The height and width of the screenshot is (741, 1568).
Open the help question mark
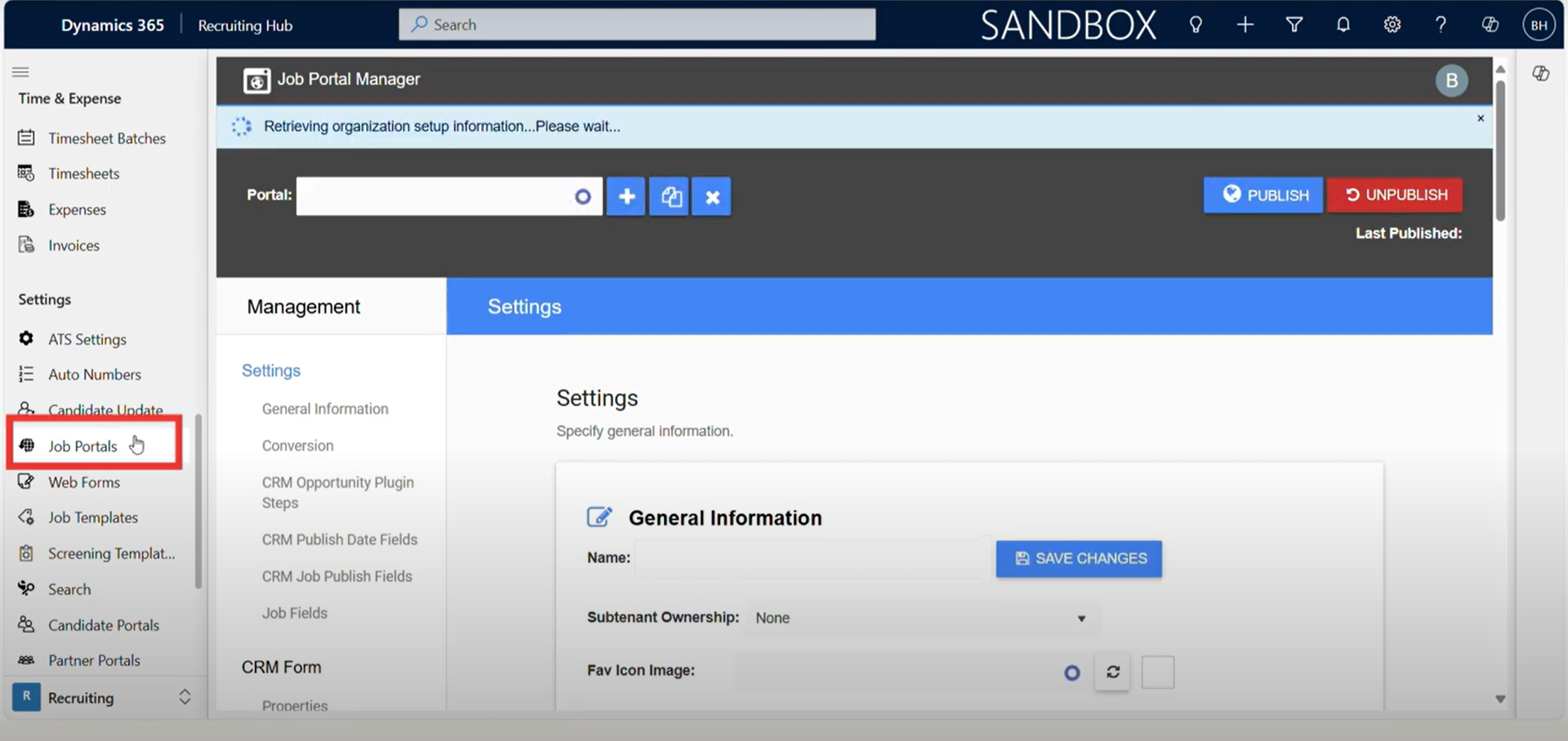click(1441, 25)
